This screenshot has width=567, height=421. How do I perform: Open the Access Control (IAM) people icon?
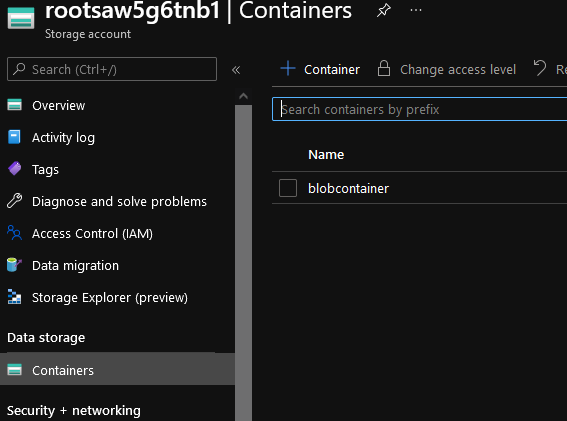click(x=14, y=233)
